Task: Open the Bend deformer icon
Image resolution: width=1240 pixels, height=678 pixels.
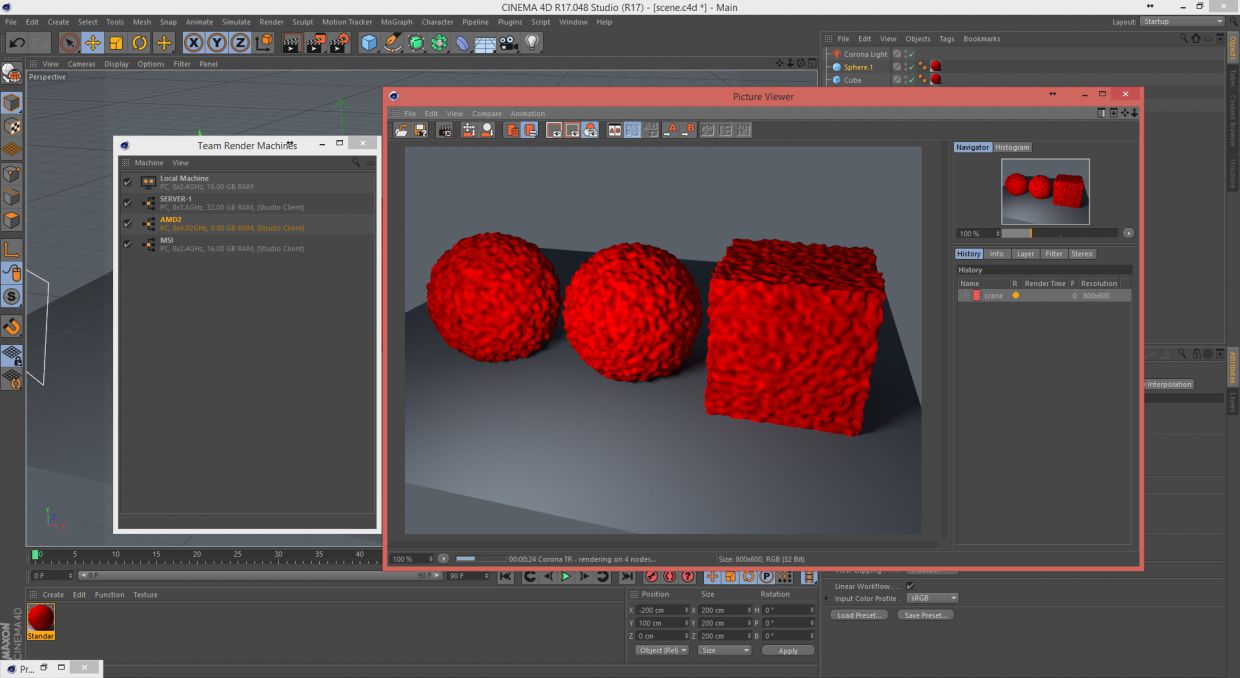Action: (x=463, y=42)
